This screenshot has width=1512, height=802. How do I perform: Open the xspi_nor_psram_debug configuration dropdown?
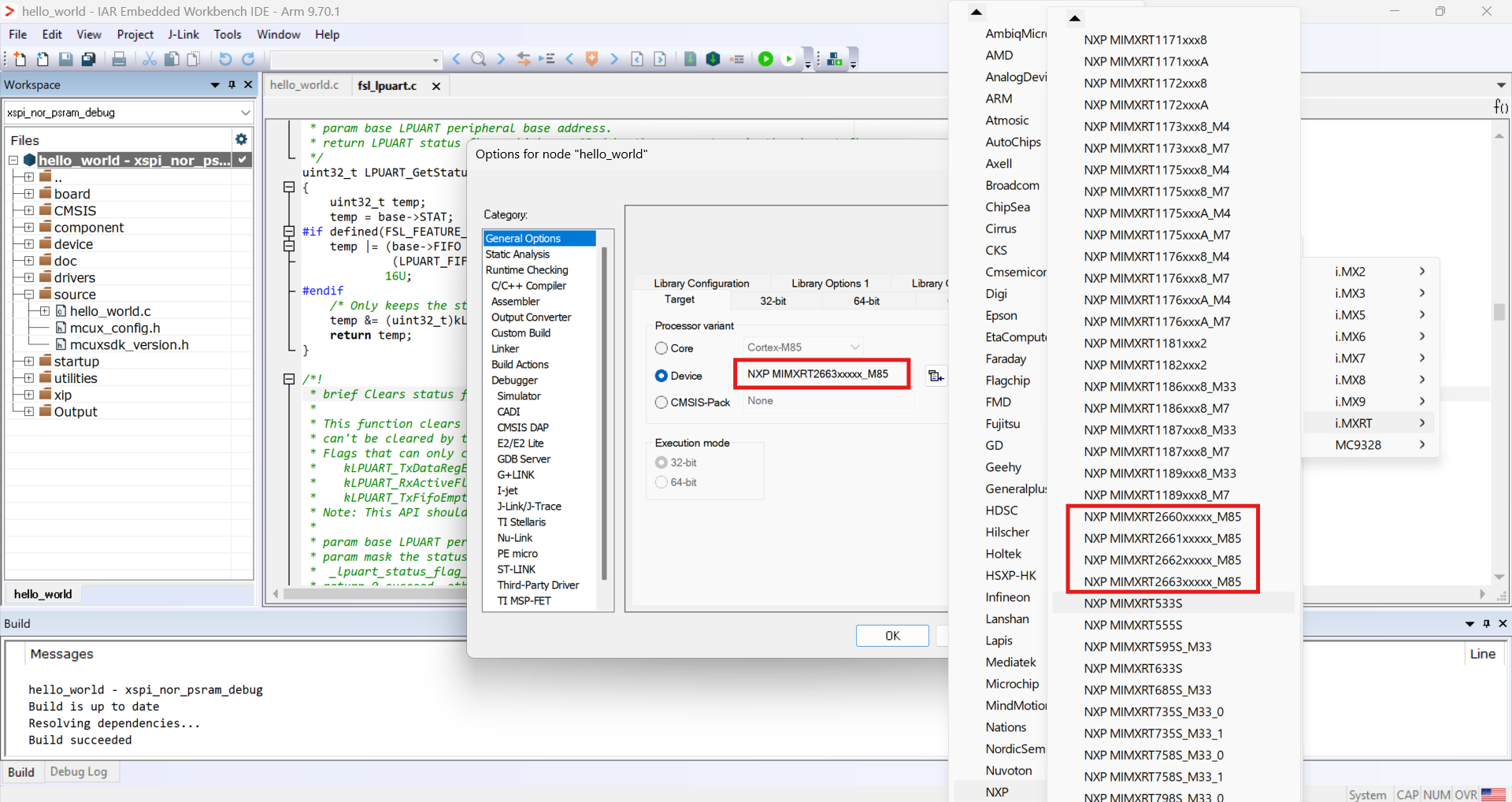[x=129, y=113]
